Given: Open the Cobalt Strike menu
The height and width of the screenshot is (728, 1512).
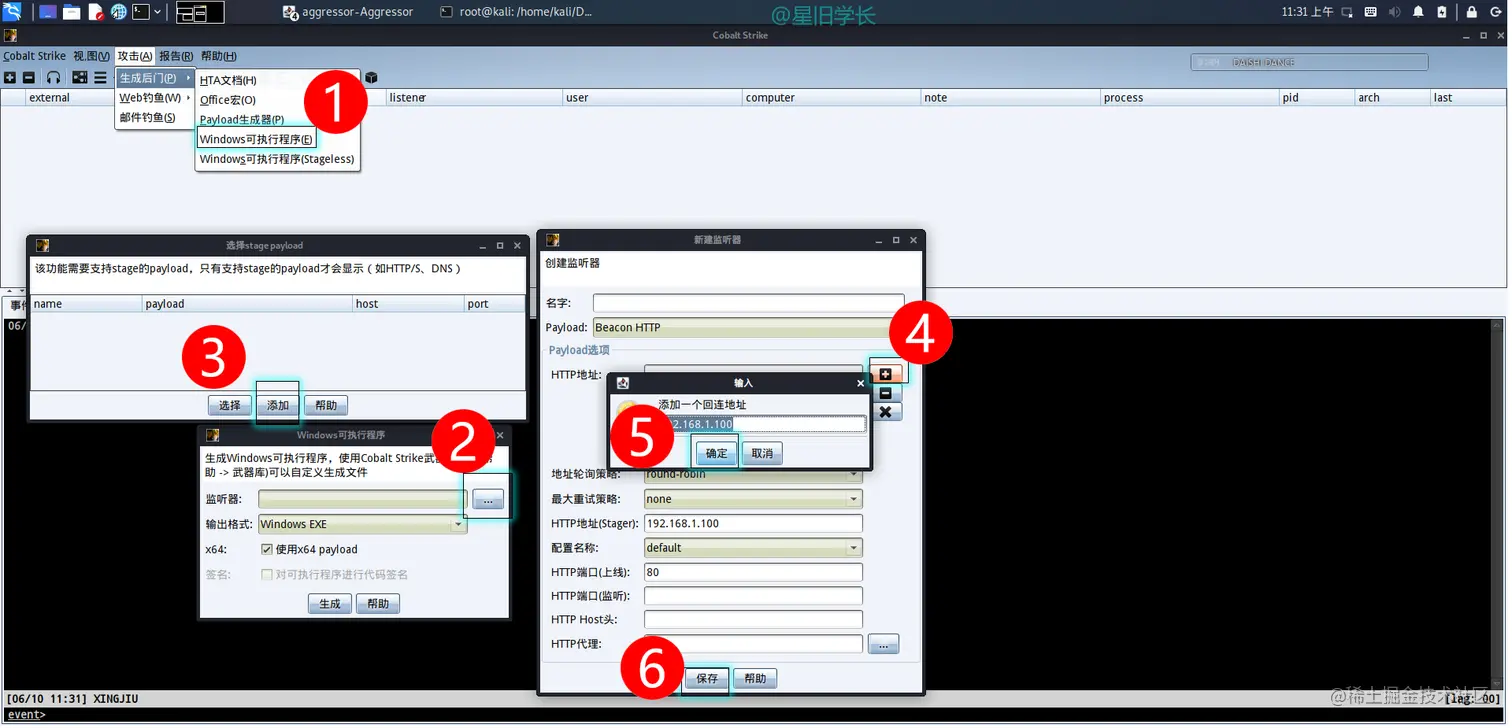Looking at the screenshot, I should [x=34, y=56].
